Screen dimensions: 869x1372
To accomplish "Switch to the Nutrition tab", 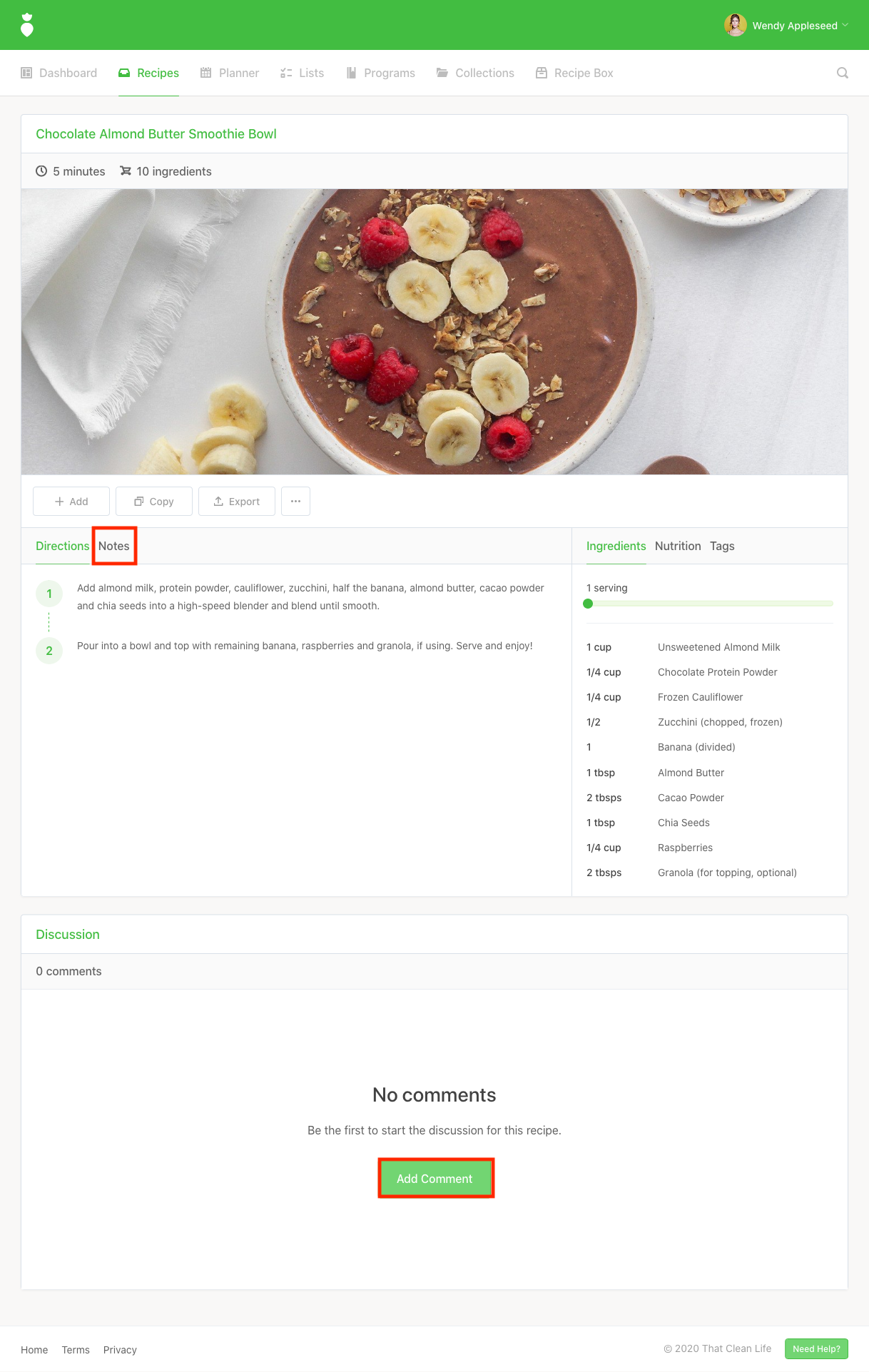I will (678, 546).
